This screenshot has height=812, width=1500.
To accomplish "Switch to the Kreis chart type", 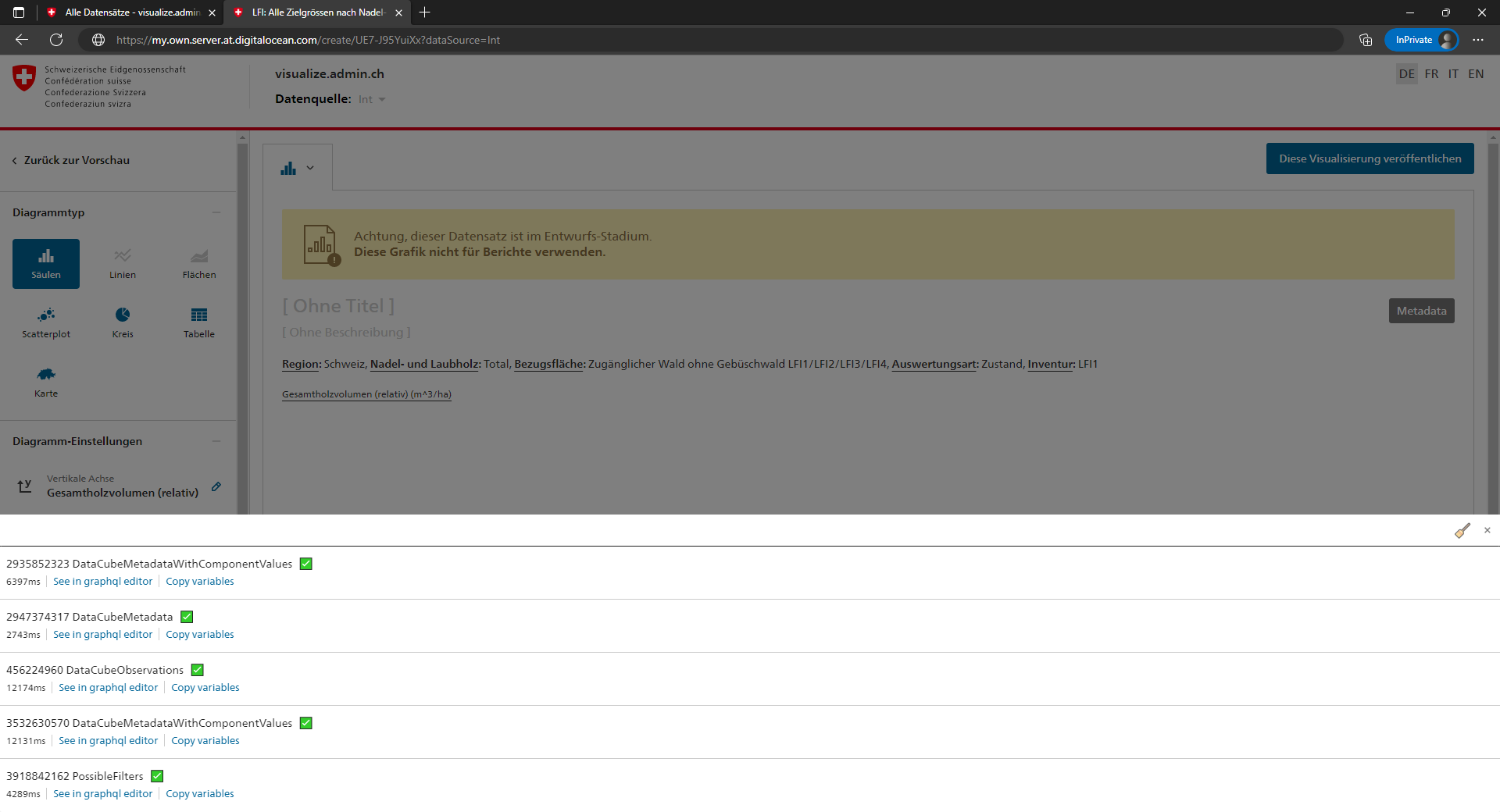I will 123,322.
